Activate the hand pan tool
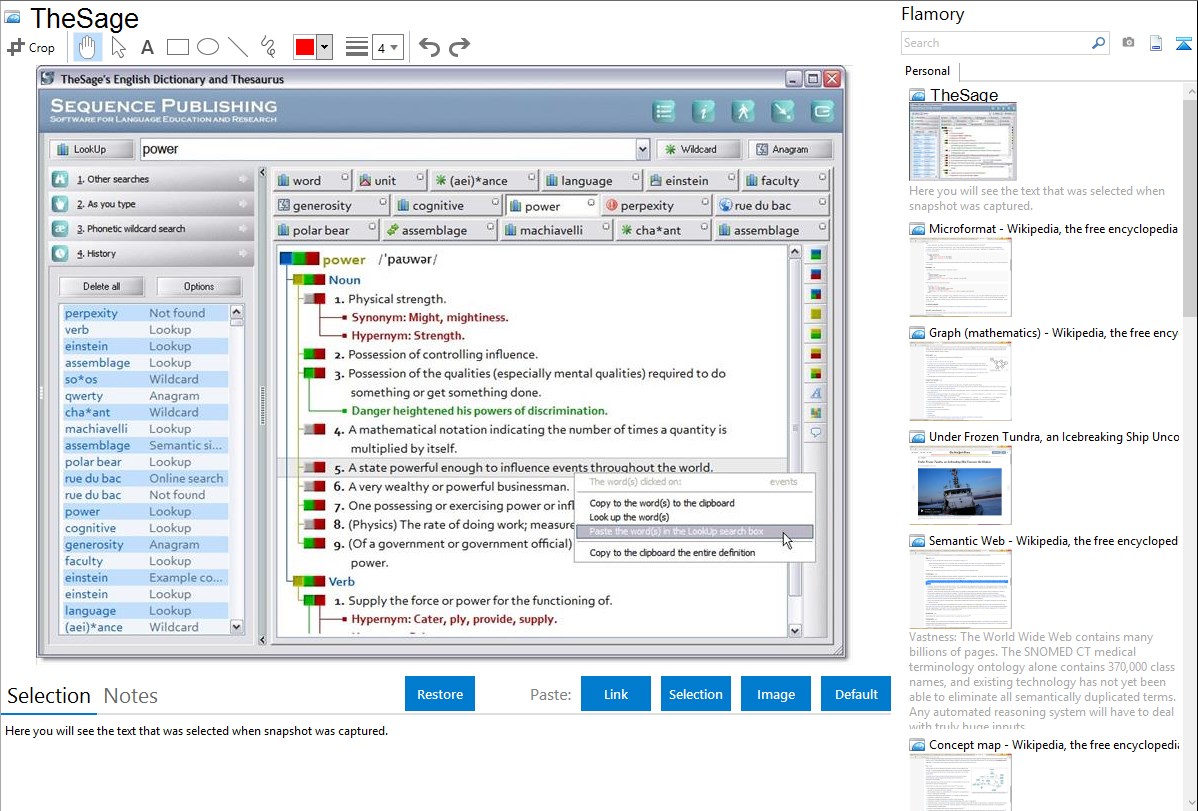The height and width of the screenshot is (811, 1198). click(x=88, y=47)
